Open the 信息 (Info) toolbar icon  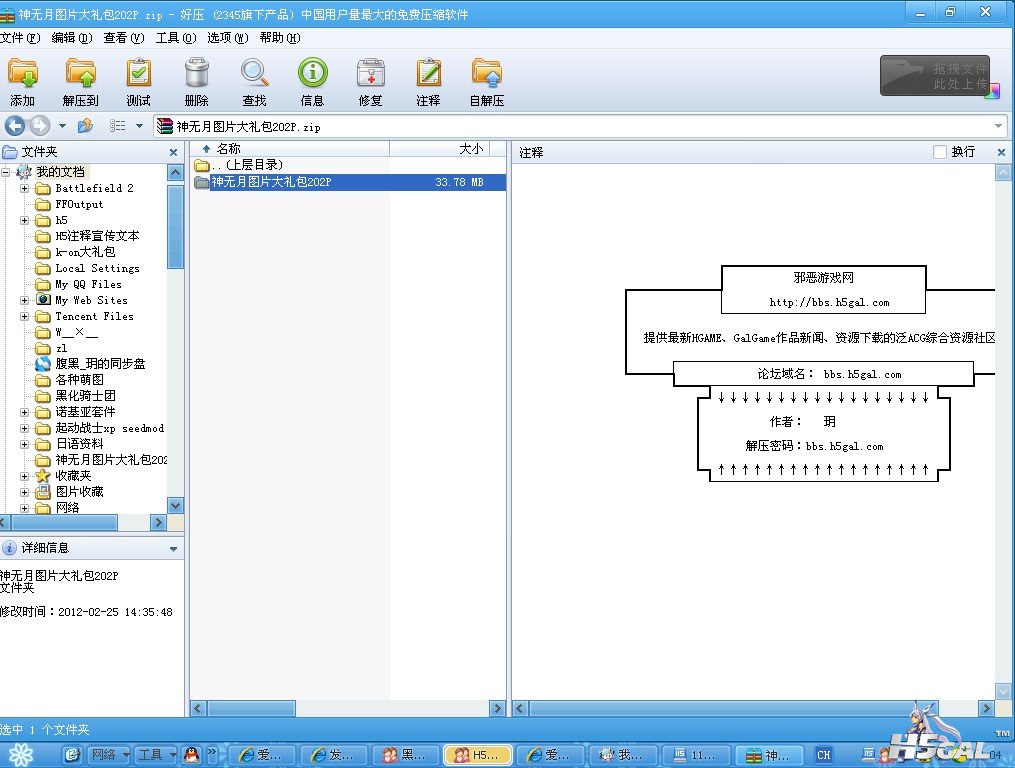pyautogui.click(x=312, y=74)
